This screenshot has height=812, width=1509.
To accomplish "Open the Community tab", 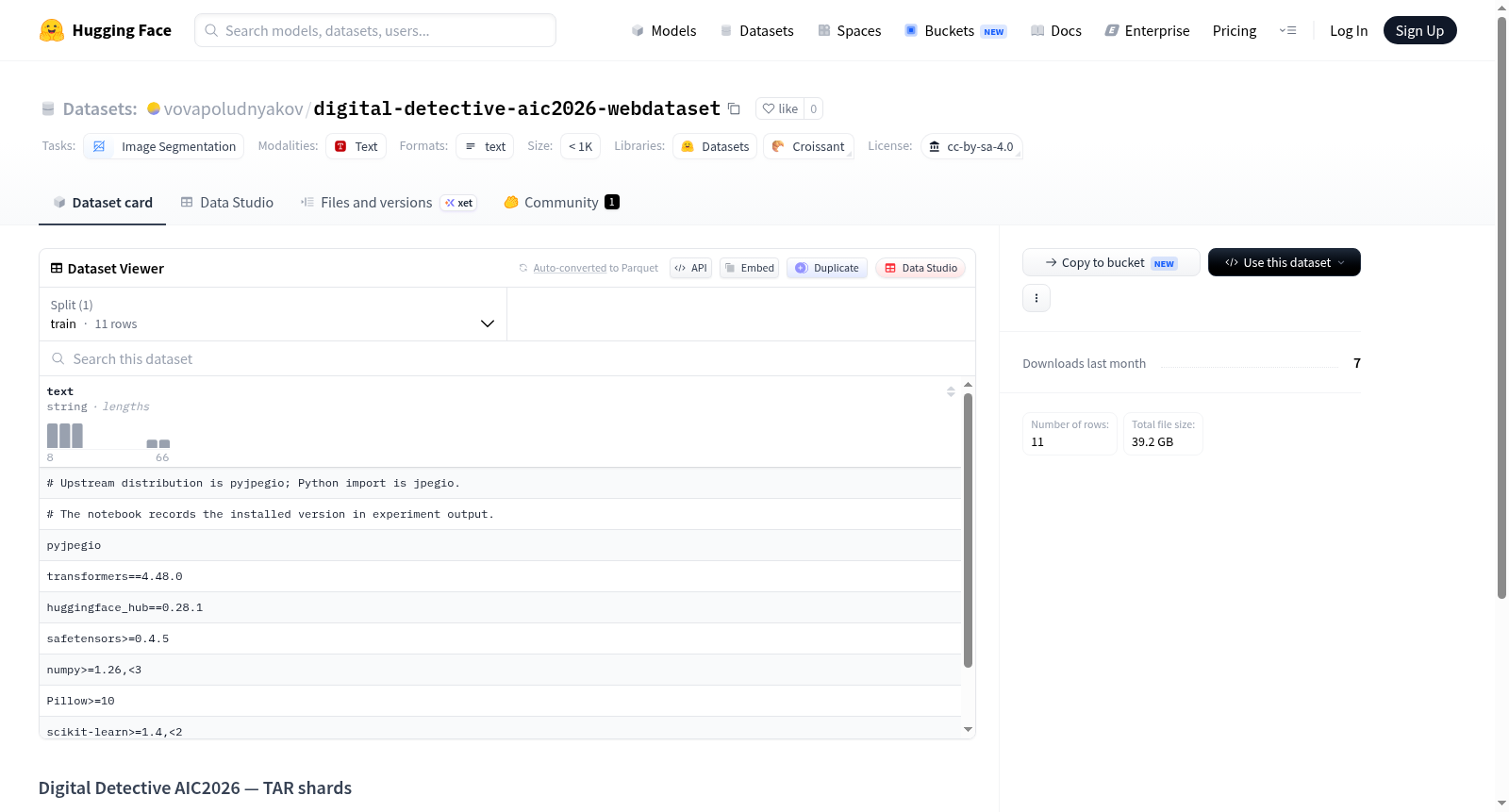I will click(561, 202).
